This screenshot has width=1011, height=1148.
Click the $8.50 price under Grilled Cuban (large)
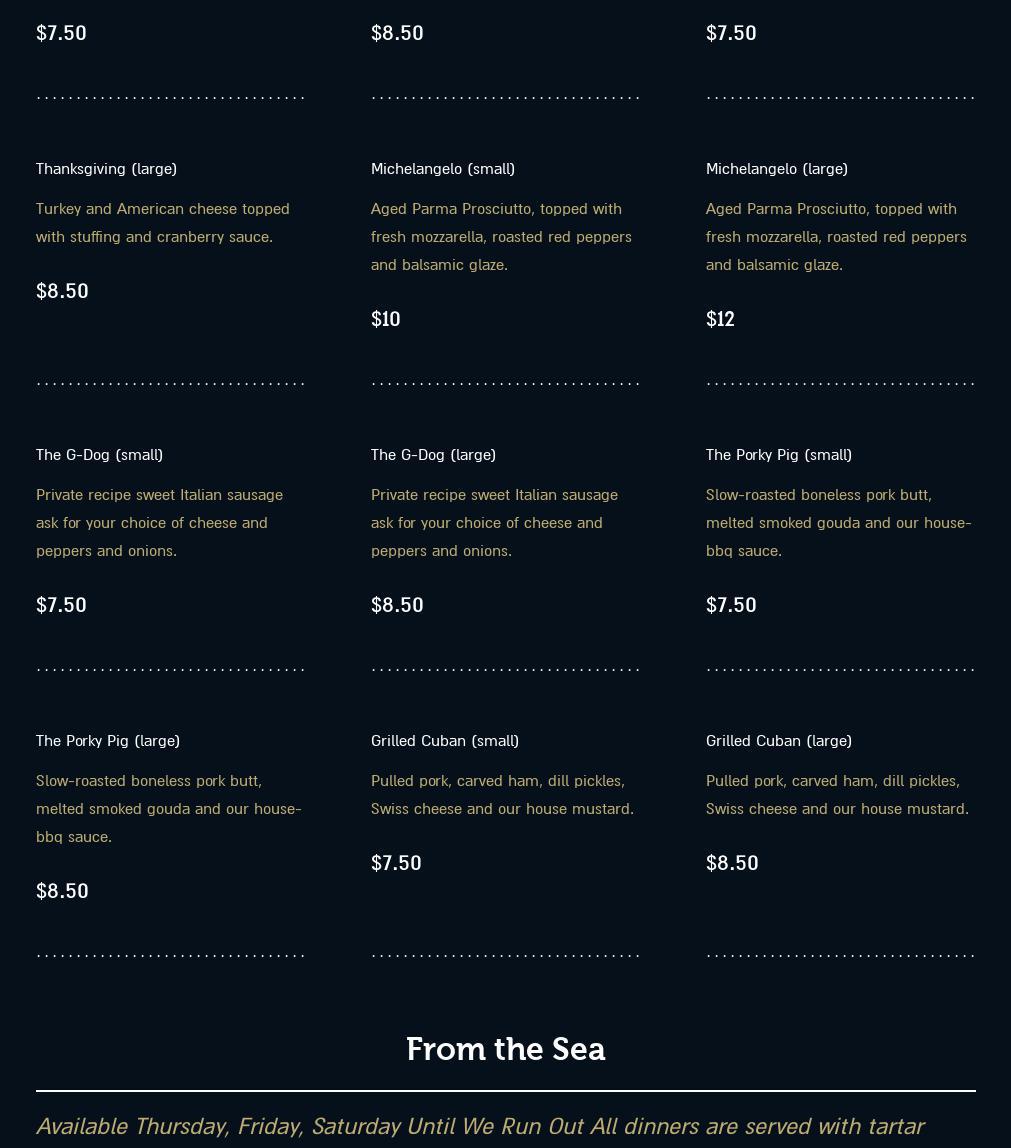click(x=732, y=863)
